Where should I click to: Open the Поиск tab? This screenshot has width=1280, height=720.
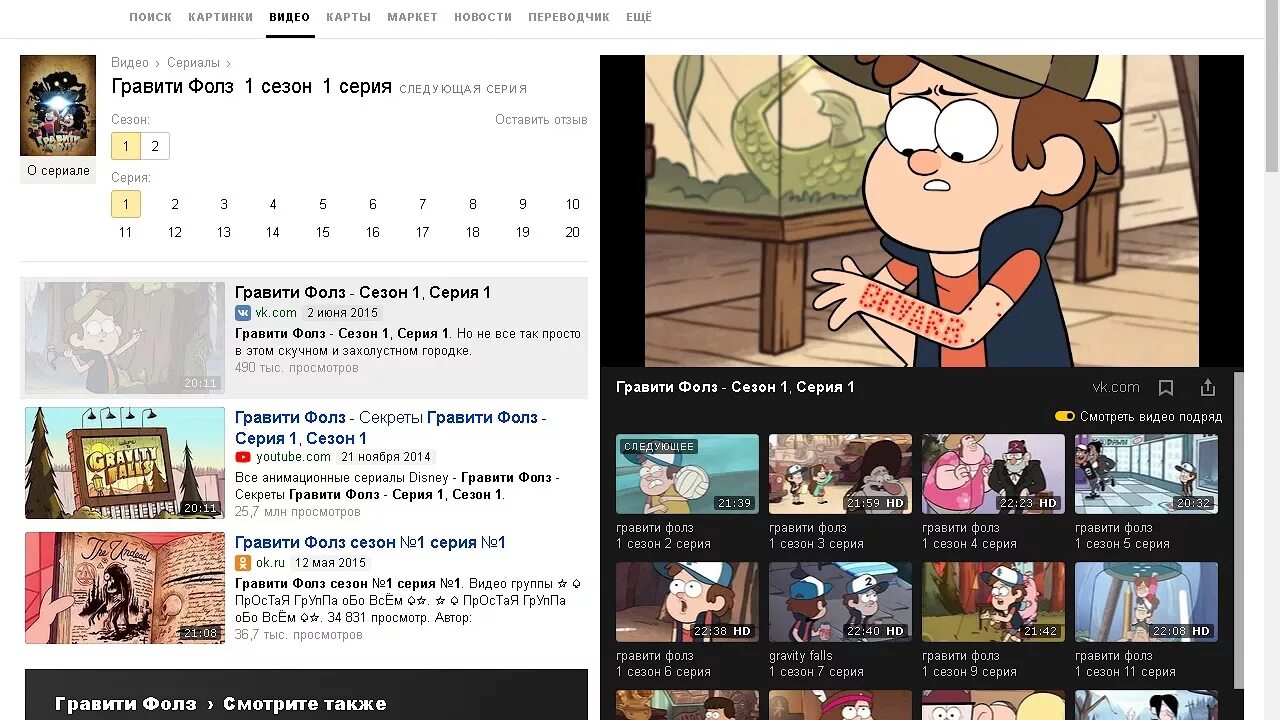(x=150, y=17)
